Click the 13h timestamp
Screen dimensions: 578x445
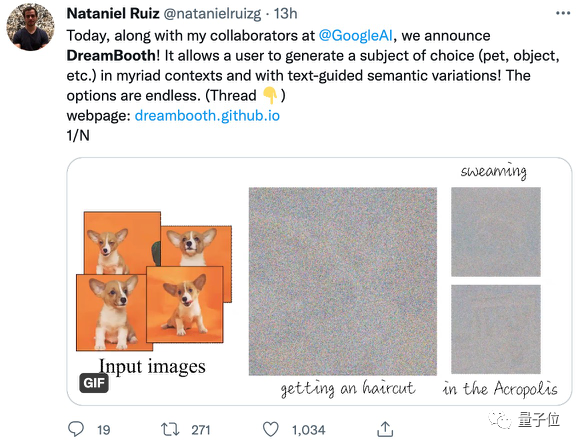[x=285, y=14]
